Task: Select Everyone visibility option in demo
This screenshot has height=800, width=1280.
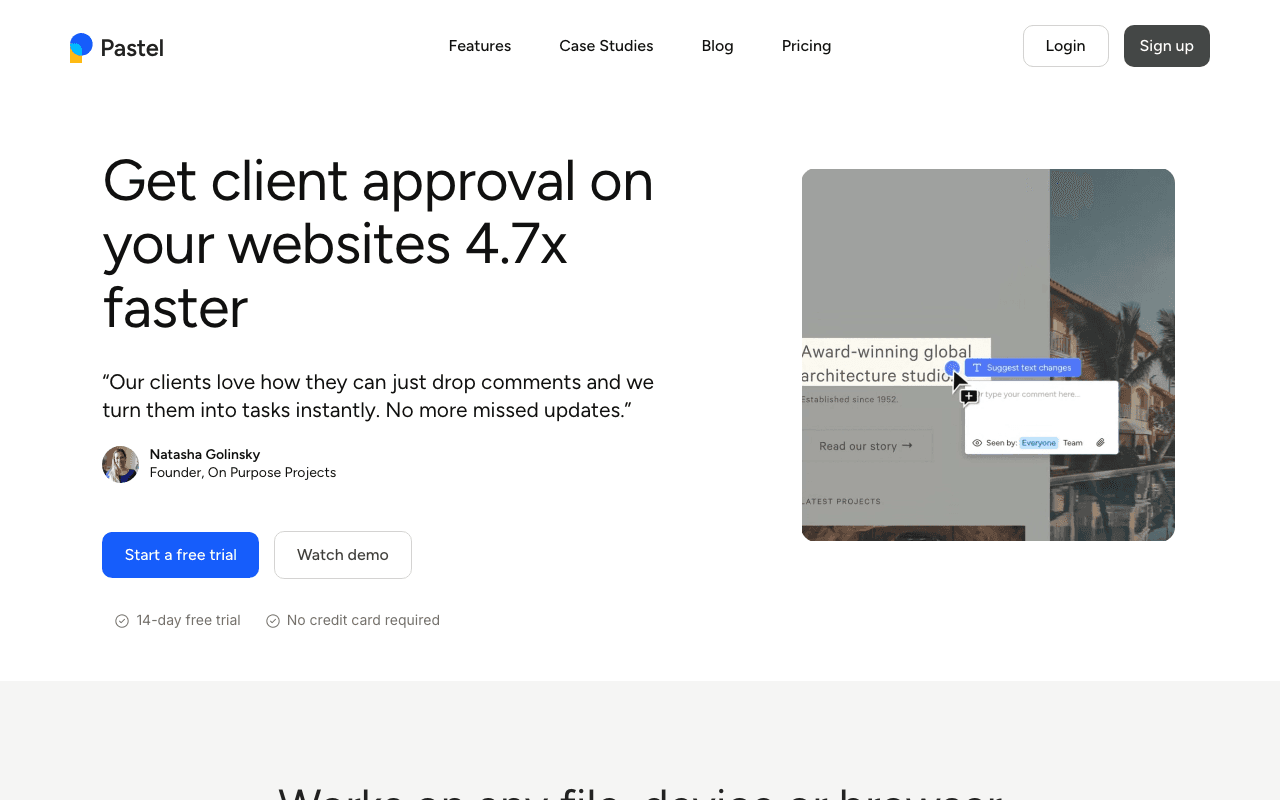Action: 1038,443
